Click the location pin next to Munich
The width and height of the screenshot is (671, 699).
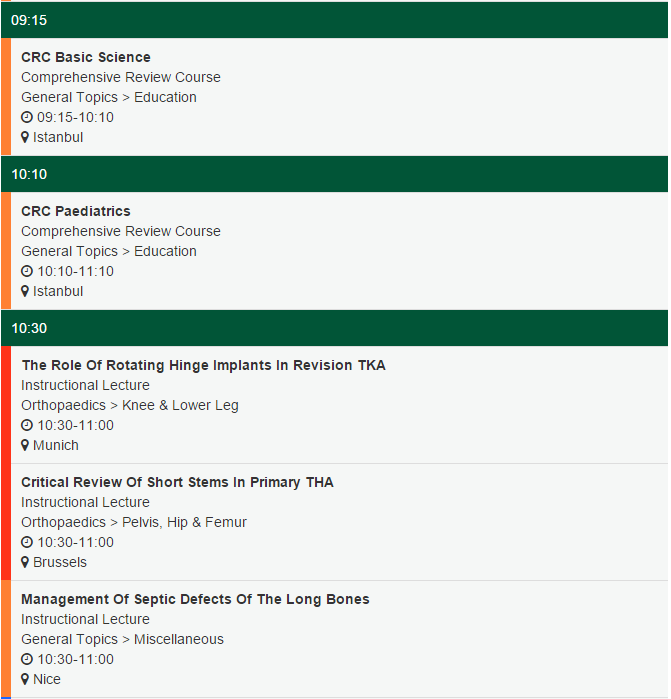[25, 445]
